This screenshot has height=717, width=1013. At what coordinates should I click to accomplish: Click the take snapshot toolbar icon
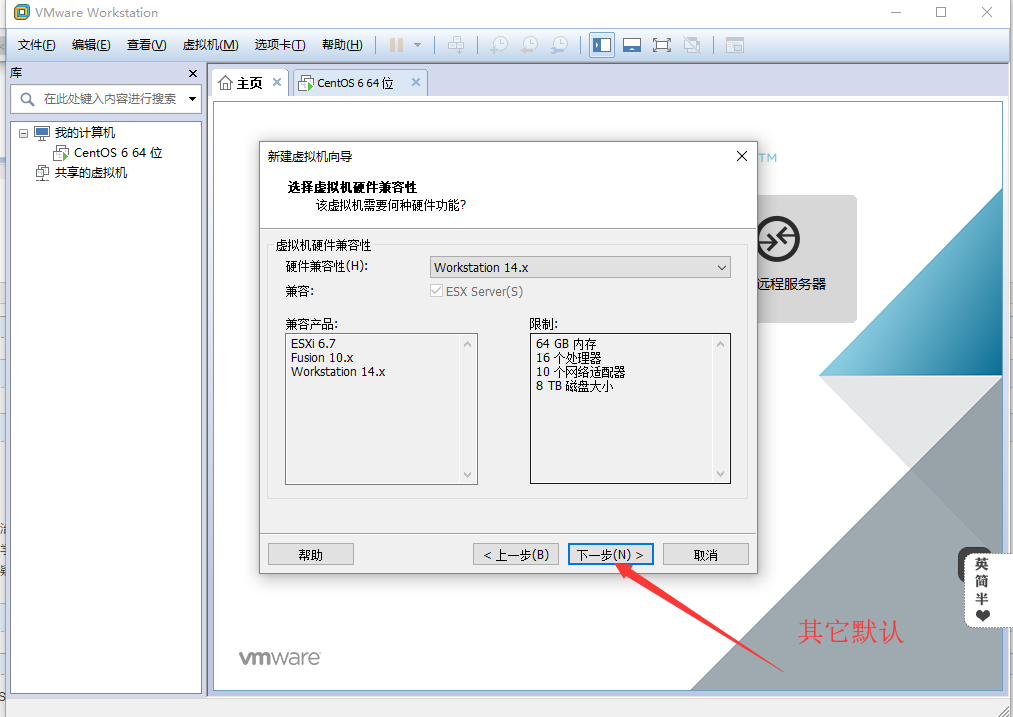[499, 45]
